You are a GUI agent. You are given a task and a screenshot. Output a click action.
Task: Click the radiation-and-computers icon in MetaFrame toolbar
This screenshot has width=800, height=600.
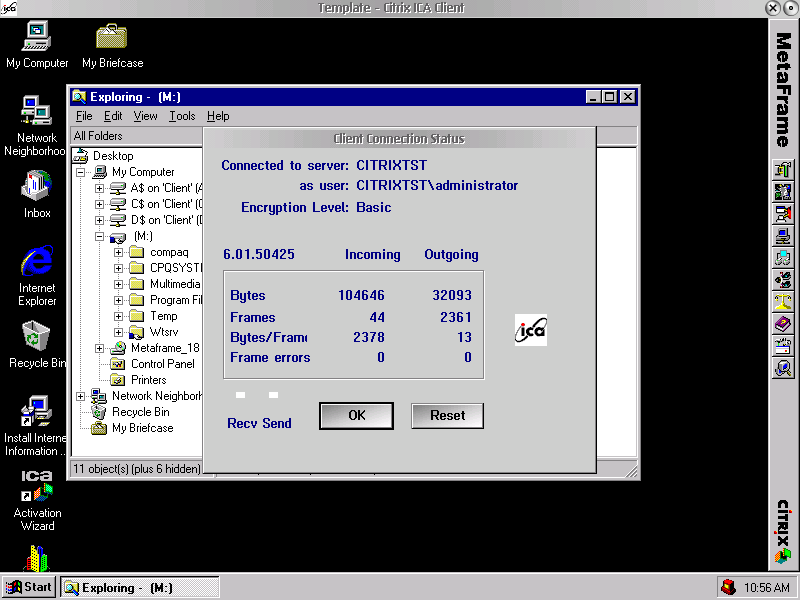[x=783, y=280]
